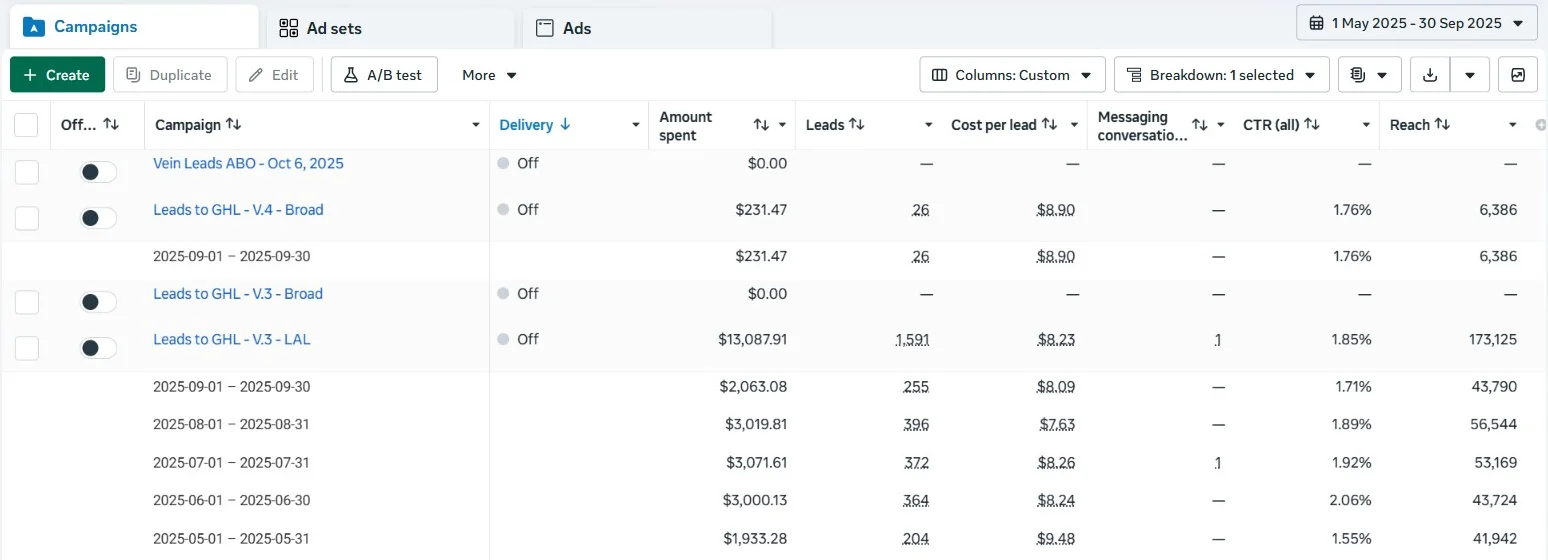Open the Leads to GHL - V.3 - Broad link
This screenshot has width=1548, height=560.
(x=238, y=294)
